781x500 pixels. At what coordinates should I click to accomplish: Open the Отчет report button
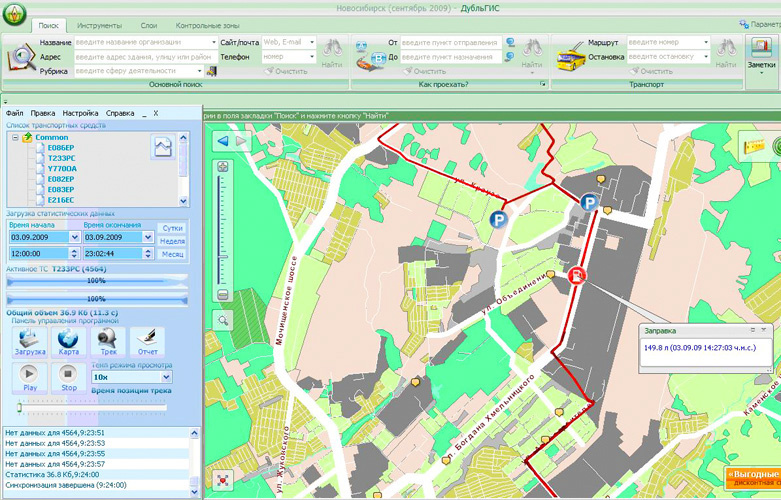pyautogui.click(x=147, y=343)
